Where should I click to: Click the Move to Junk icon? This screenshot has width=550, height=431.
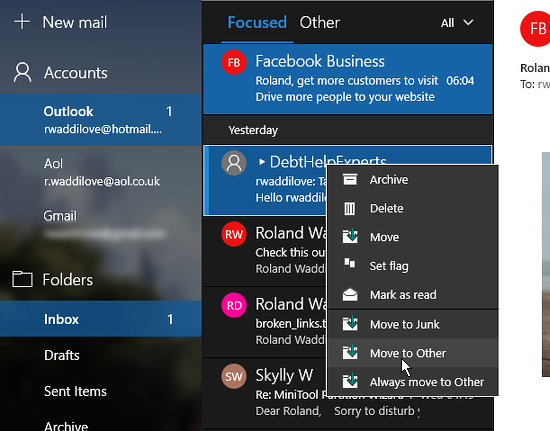pos(350,323)
